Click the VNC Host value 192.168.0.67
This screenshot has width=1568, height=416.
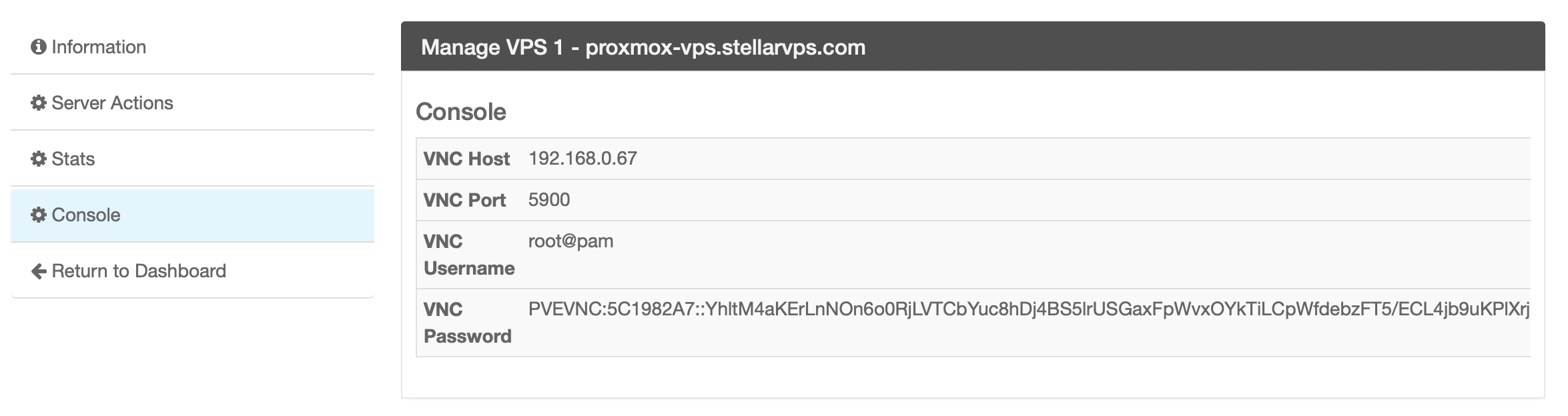pyautogui.click(x=582, y=159)
